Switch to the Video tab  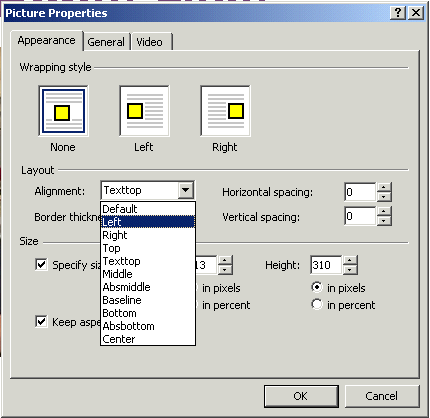tap(149, 42)
